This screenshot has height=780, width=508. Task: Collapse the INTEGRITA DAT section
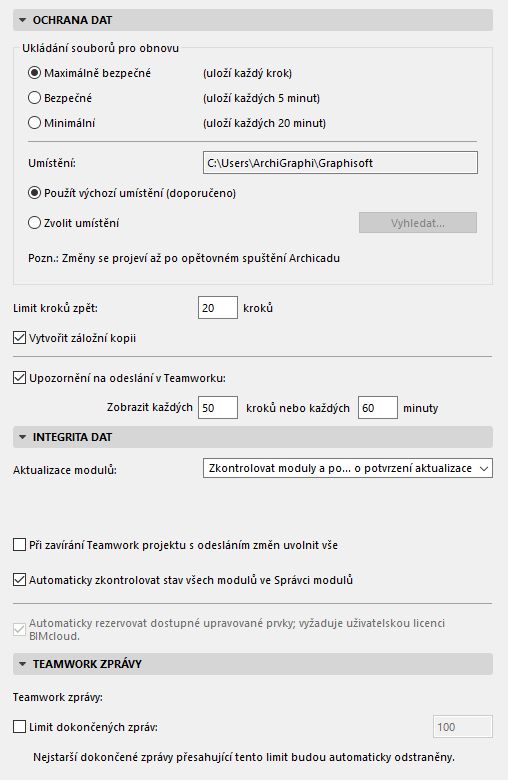[x=253, y=437]
